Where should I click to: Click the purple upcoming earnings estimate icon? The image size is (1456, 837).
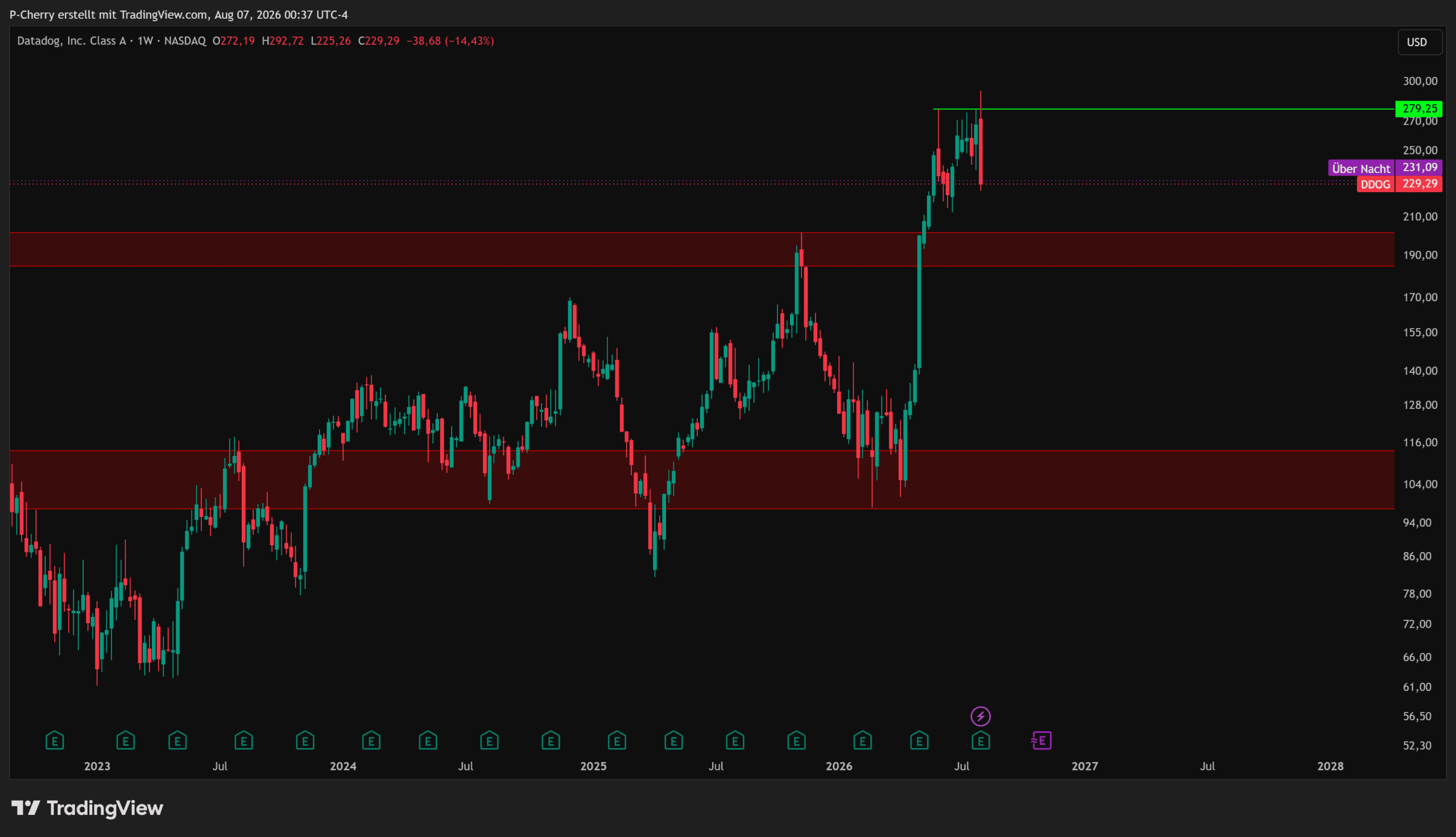1041,740
